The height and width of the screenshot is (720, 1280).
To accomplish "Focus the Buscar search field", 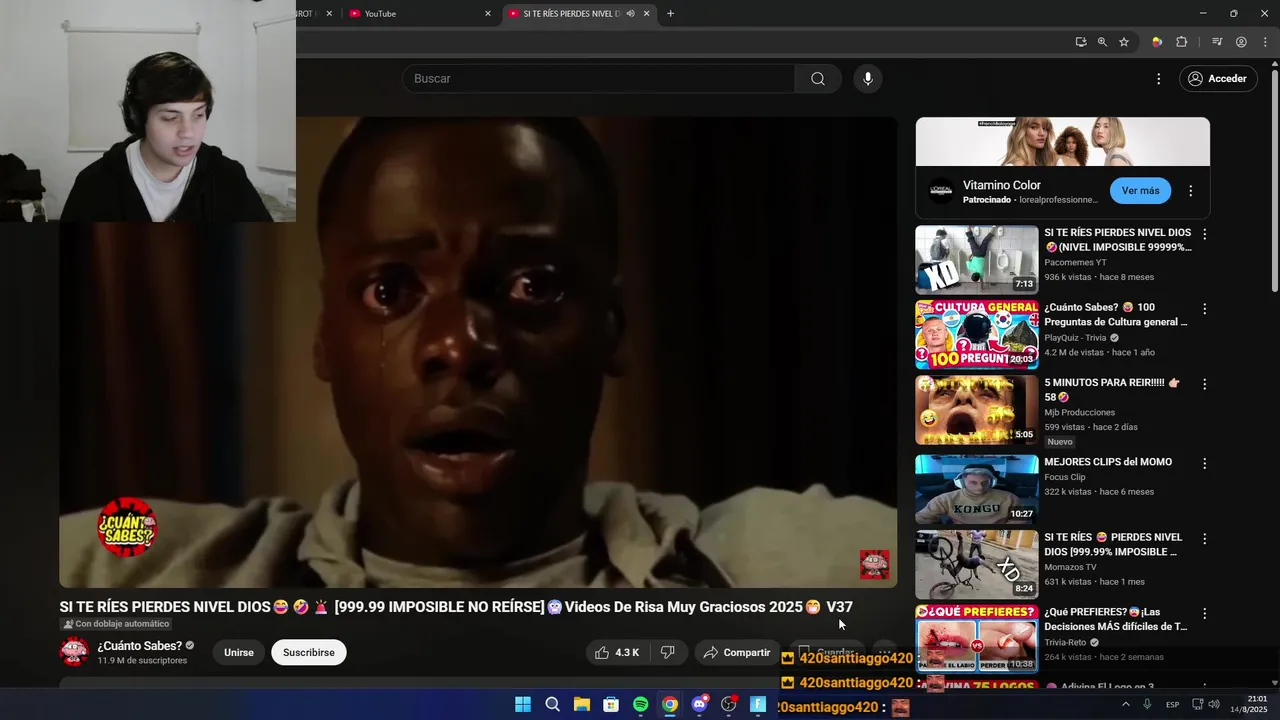I will (598, 79).
